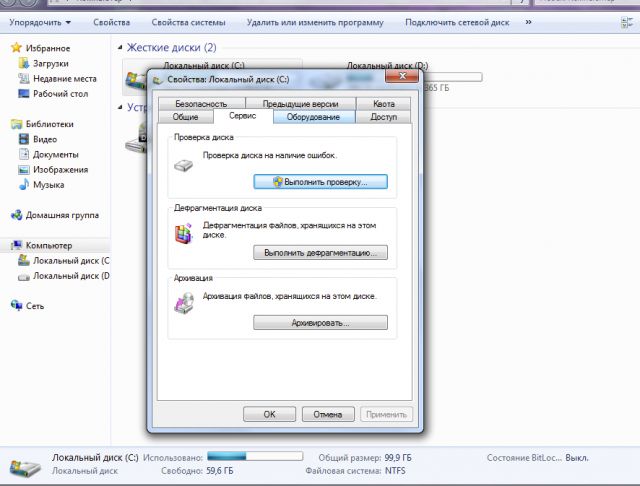Collapse the removable devices group arrow
This screenshot has width=640, height=486.
(120, 107)
